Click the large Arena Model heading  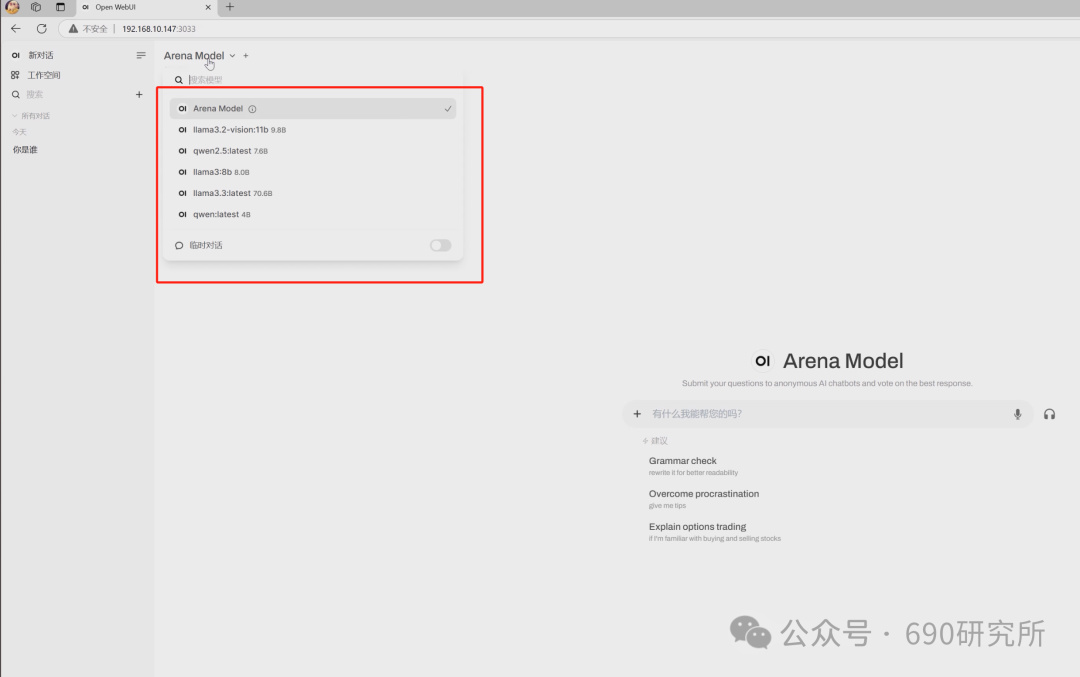pos(843,361)
